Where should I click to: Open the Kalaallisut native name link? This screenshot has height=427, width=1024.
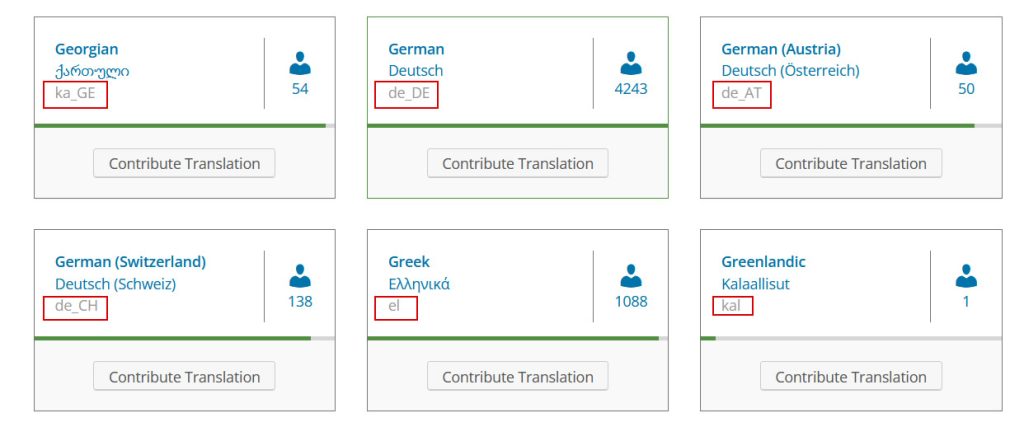pyautogui.click(x=755, y=284)
